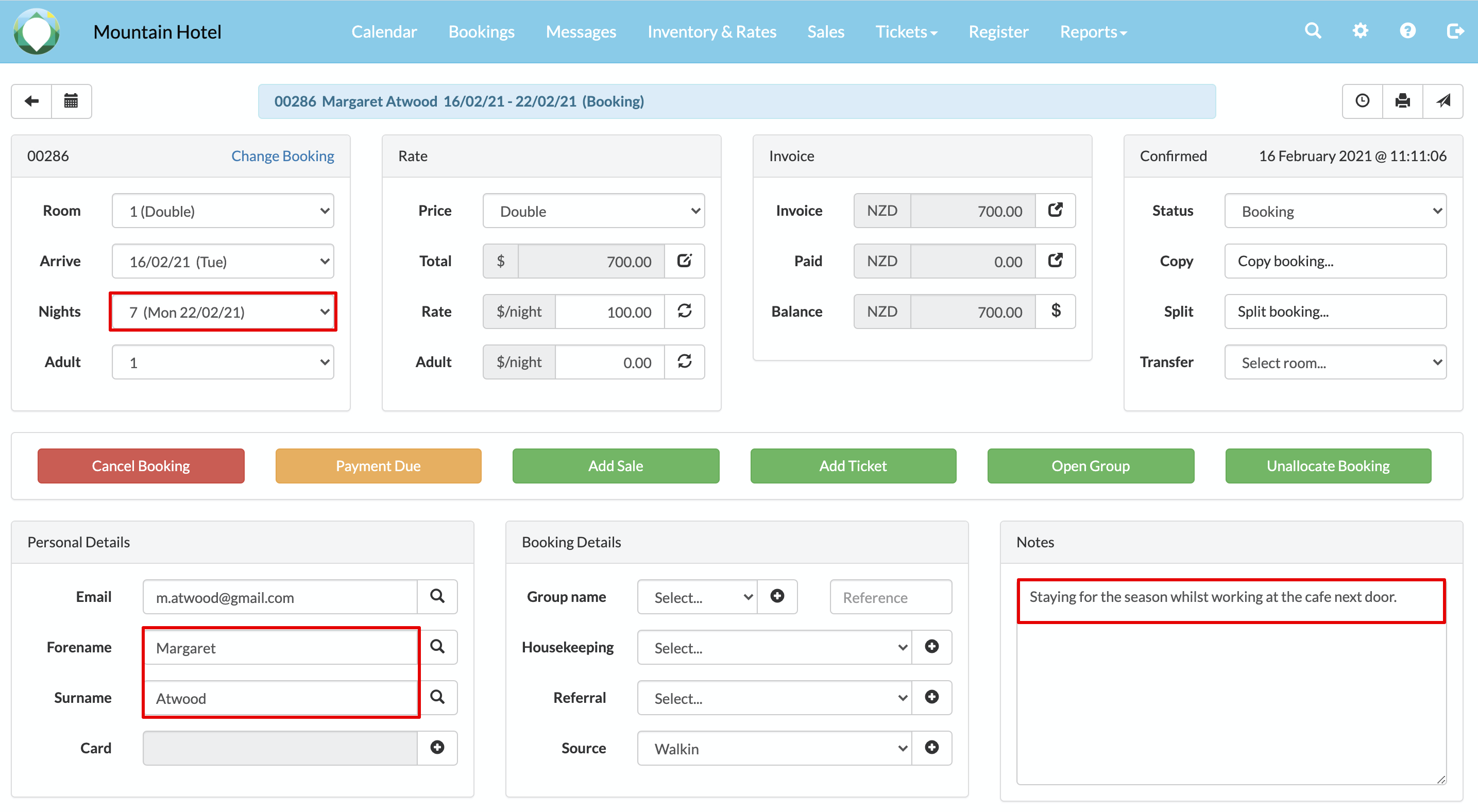The image size is (1478, 812).
Task: Search by Email magnifier icon
Action: (437, 596)
